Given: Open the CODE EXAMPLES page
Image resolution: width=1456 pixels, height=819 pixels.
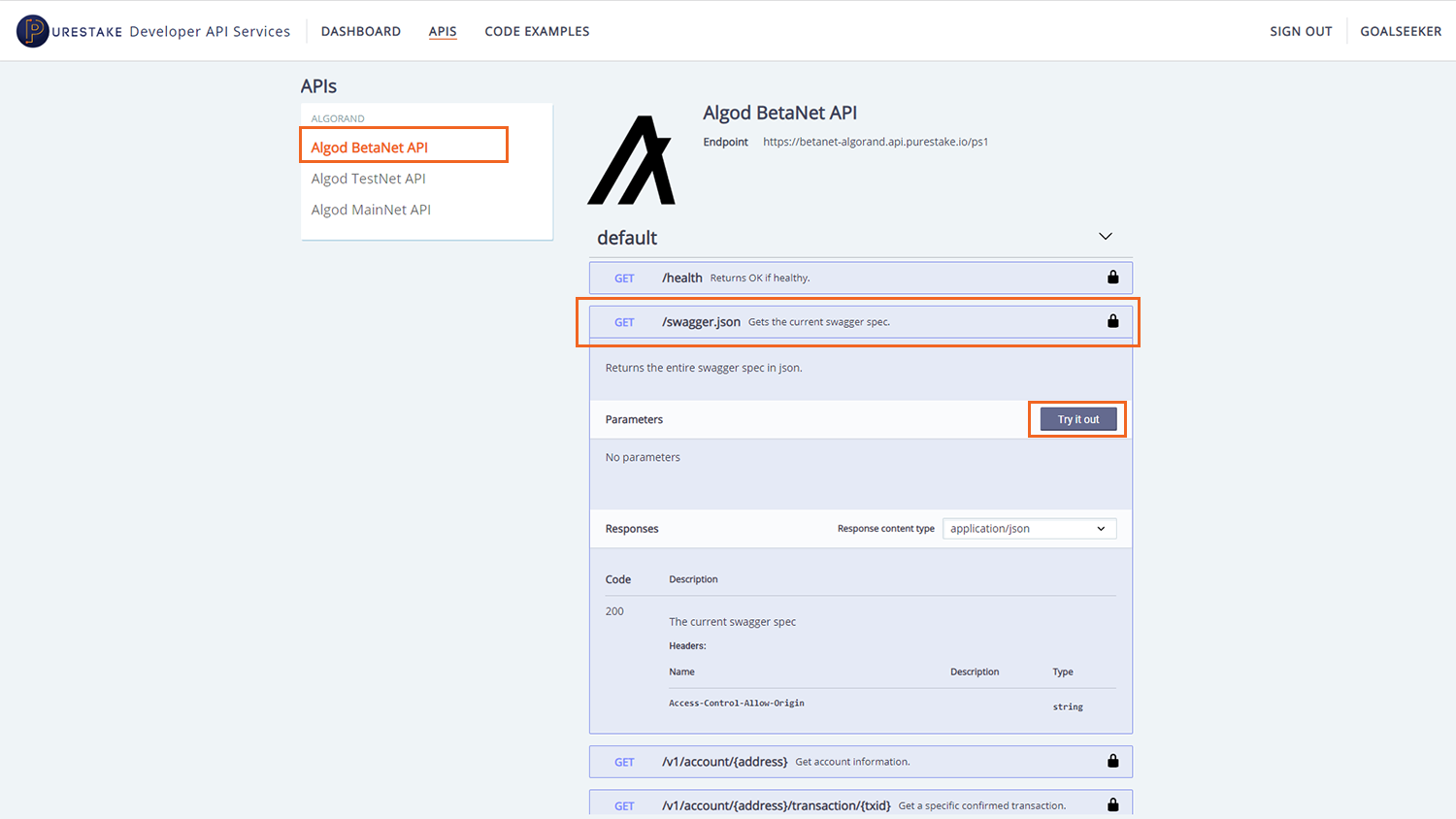Looking at the screenshot, I should (x=537, y=31).
